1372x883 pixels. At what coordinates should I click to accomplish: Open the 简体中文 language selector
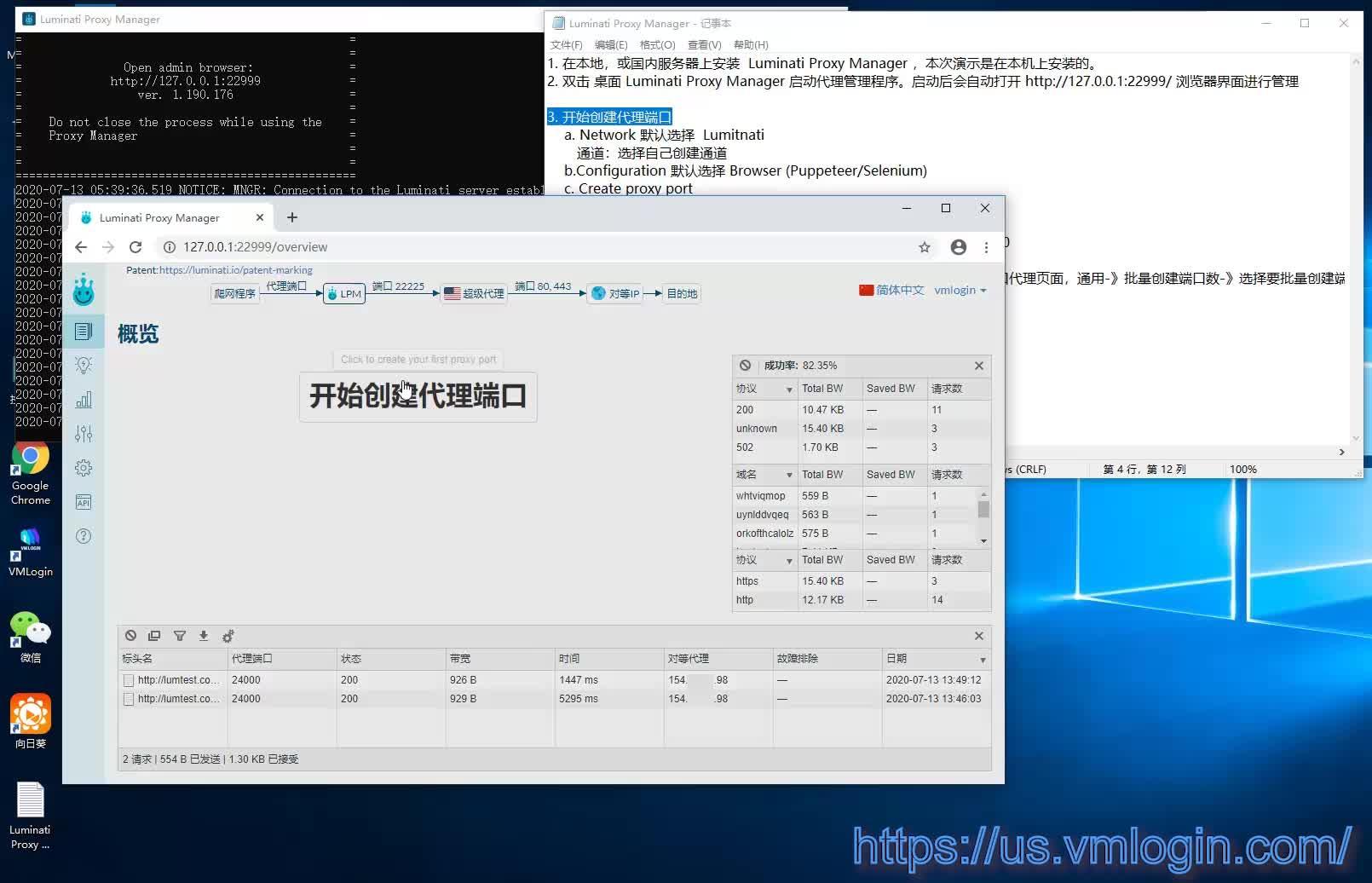pos(891,290)
